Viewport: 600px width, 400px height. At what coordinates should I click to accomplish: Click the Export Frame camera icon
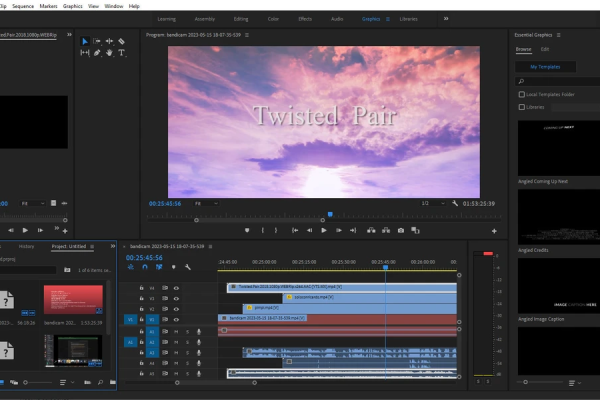click(401, 230)
